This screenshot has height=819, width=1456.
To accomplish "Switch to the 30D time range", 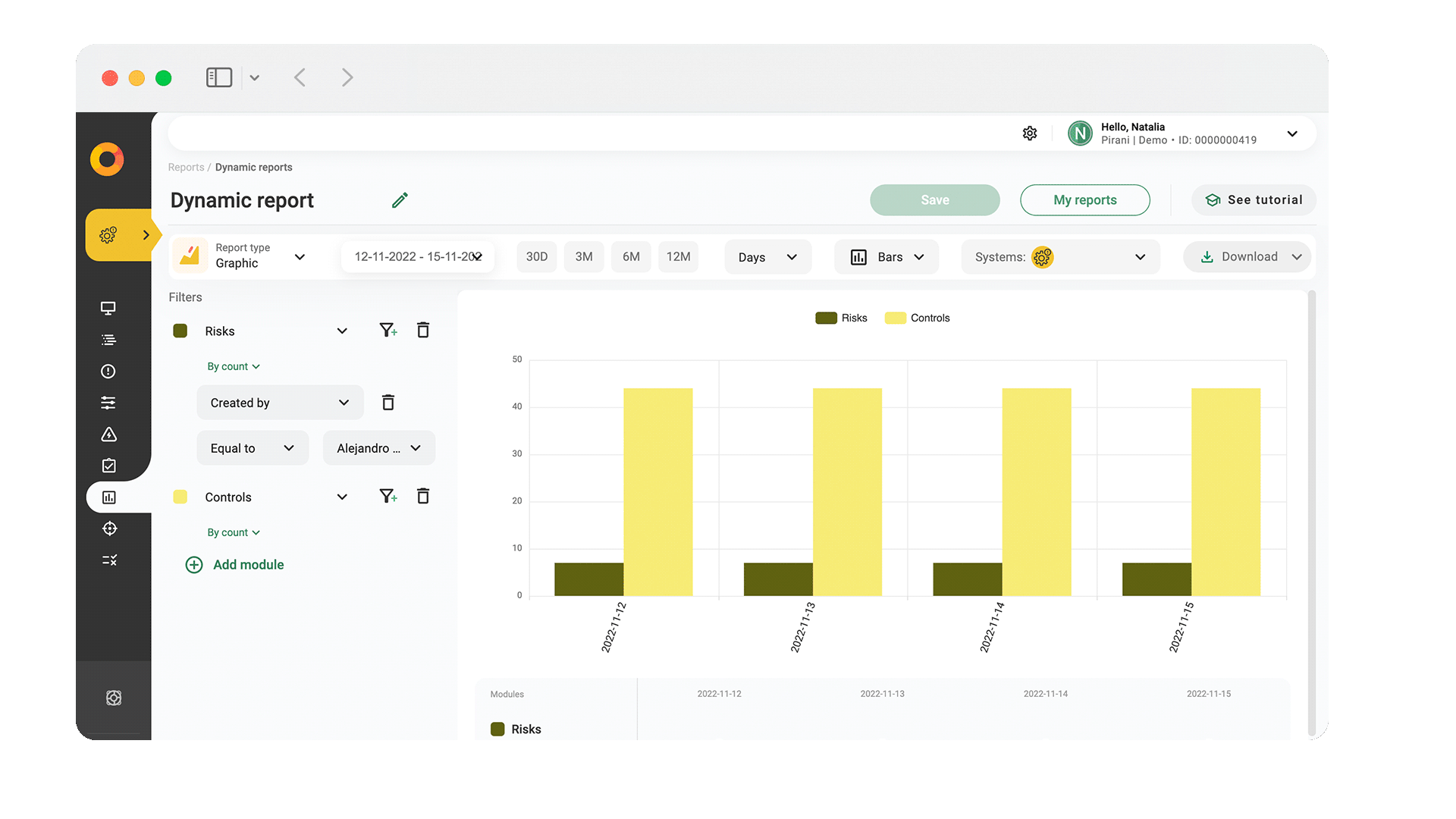I will click(536, 256).
